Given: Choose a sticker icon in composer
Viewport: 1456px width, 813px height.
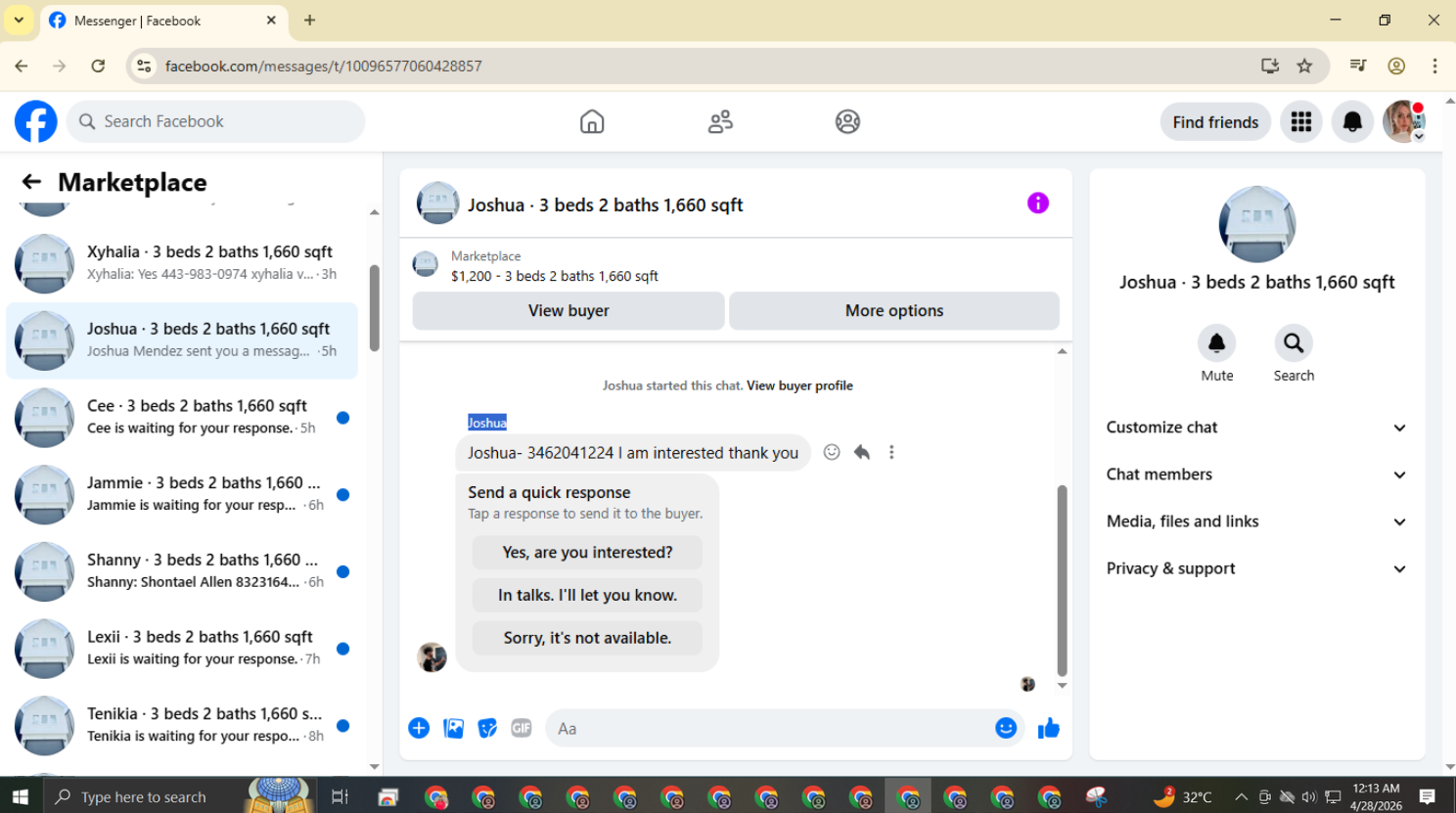Looking at the screenshot, I should [x=487, y=728].
